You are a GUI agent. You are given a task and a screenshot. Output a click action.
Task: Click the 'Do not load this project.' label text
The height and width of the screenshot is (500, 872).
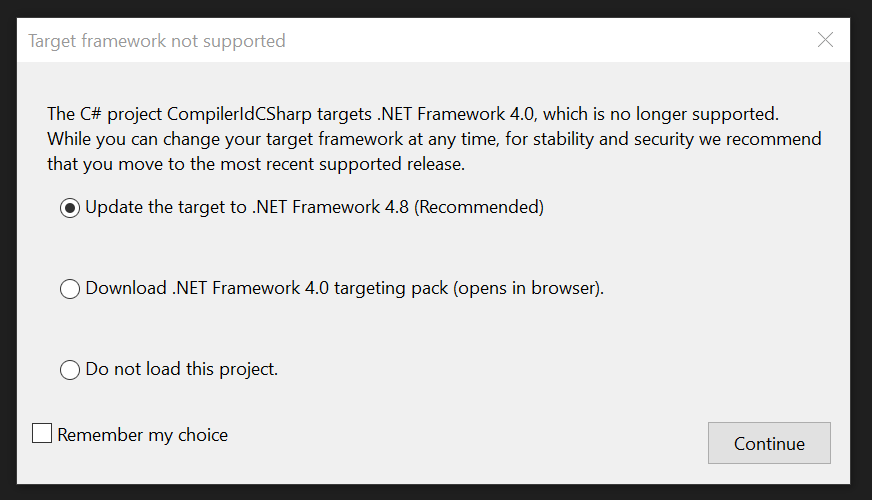click(181, 369)
